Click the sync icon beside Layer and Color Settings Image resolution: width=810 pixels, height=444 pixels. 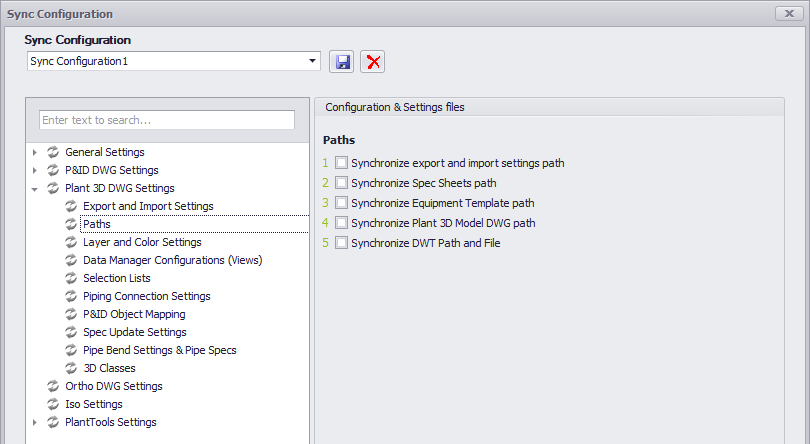click(71, 242)
